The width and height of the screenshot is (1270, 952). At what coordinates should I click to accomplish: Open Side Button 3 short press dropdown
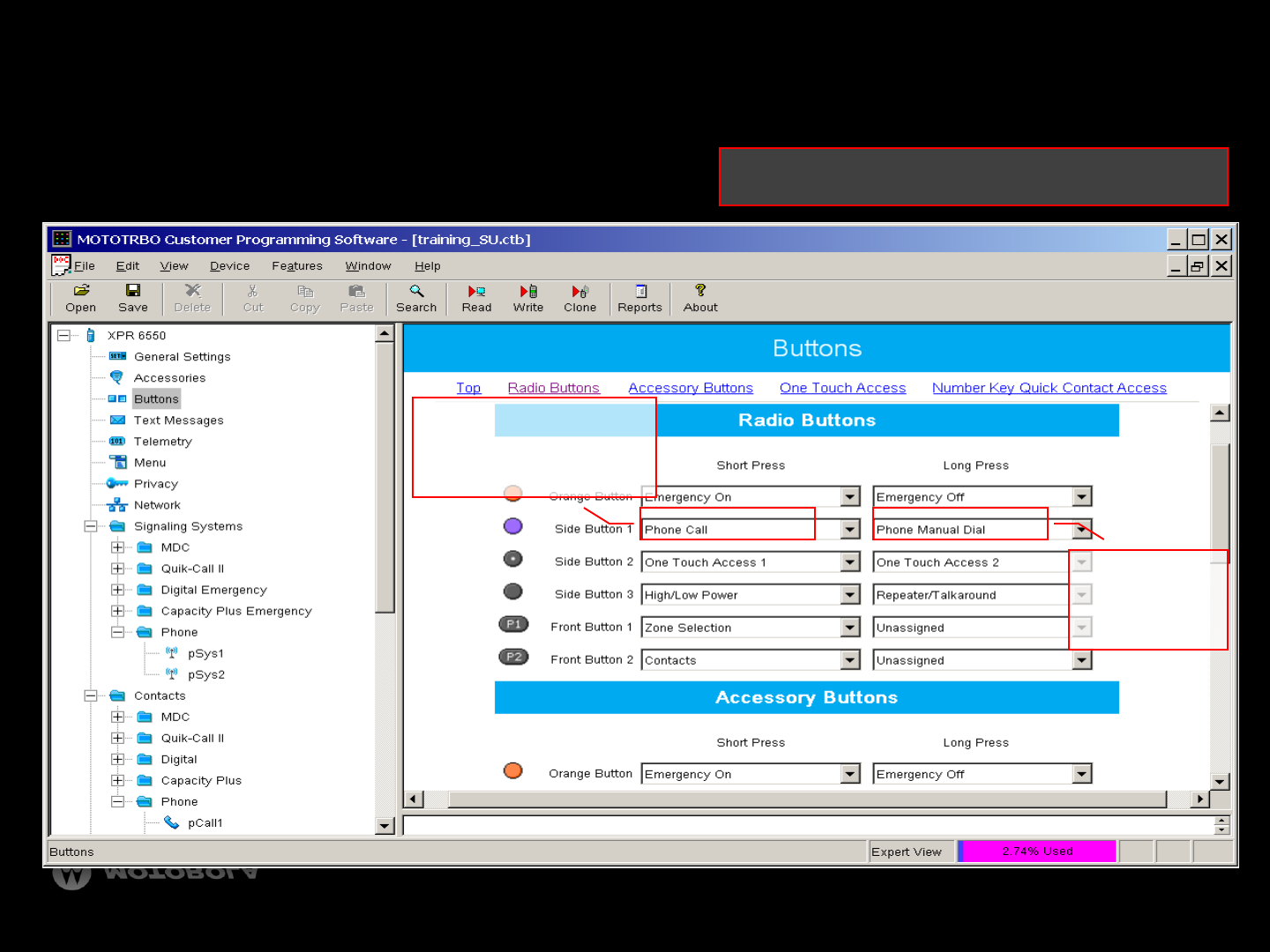850,595
